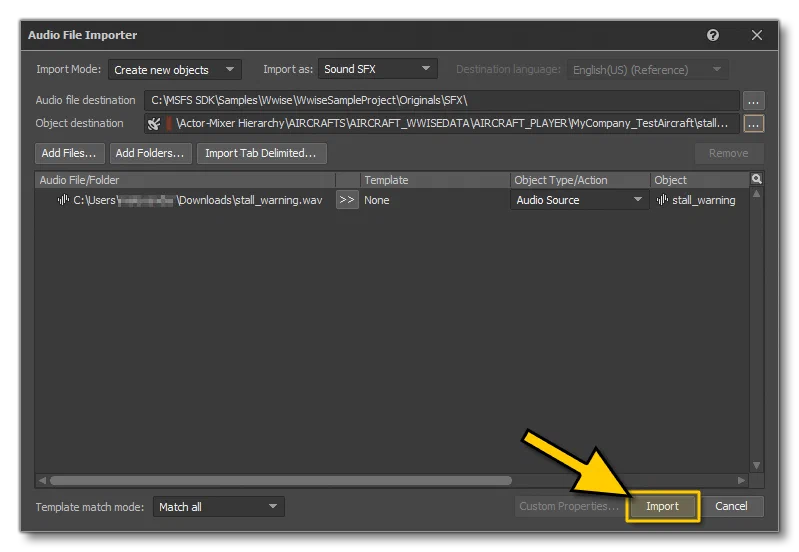Click Import Tab Delimited button

point(261,153)
